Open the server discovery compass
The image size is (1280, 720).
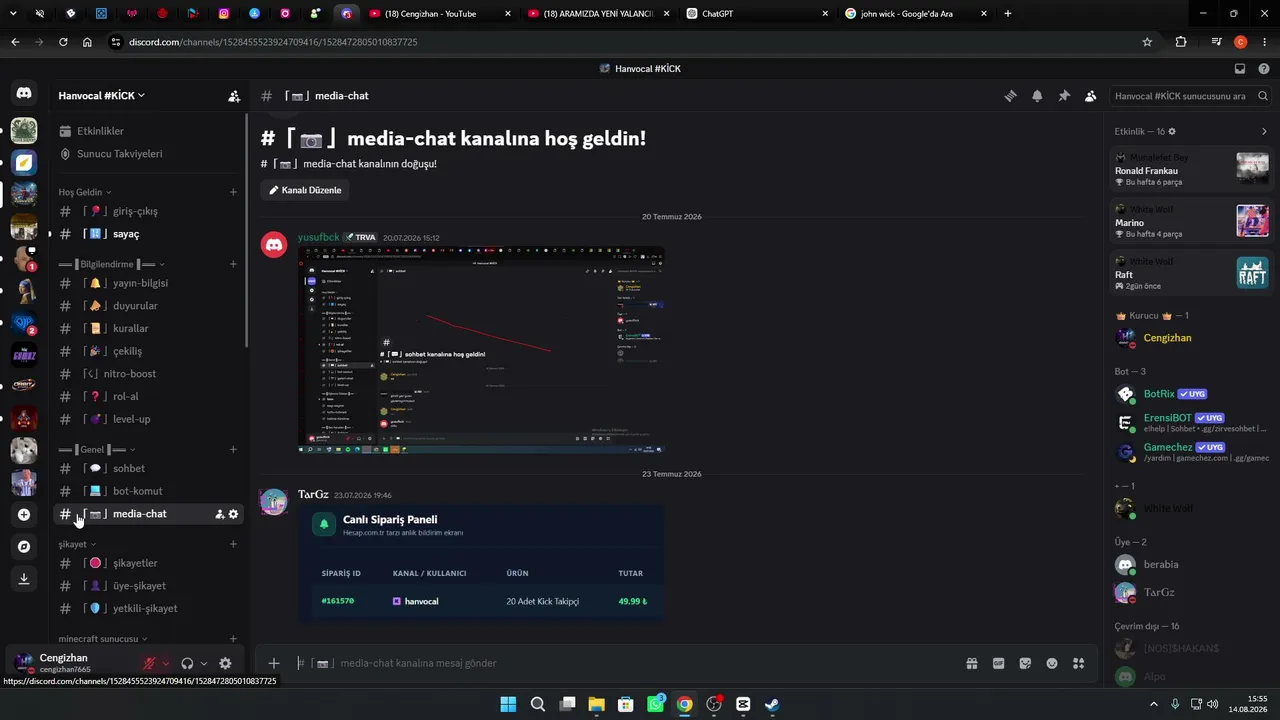coord(24,547)
